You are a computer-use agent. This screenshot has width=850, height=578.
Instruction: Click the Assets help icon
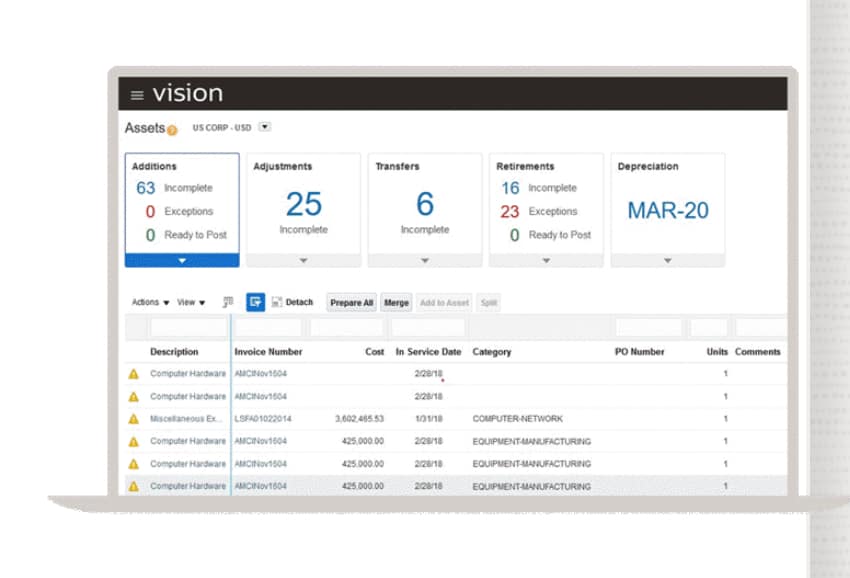(x=172, y=130)
